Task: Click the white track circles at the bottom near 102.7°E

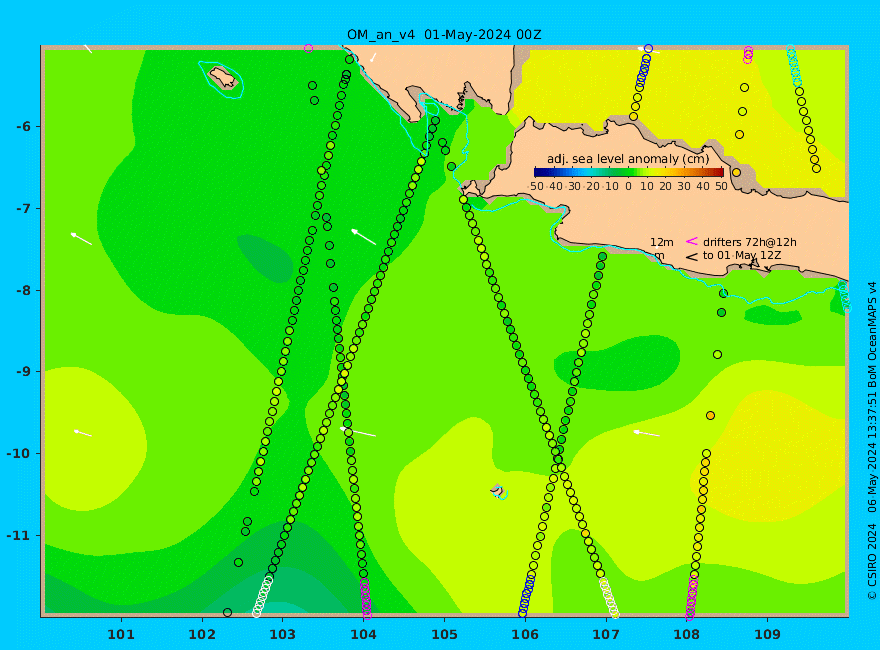Action: click(x=263, y=596)
